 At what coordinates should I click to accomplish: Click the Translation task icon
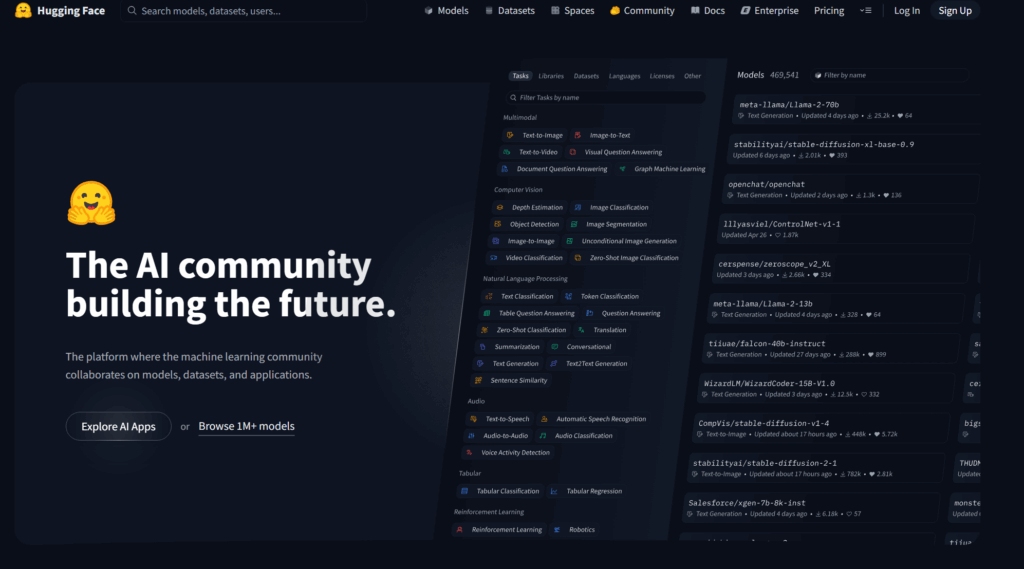(581, 330)
